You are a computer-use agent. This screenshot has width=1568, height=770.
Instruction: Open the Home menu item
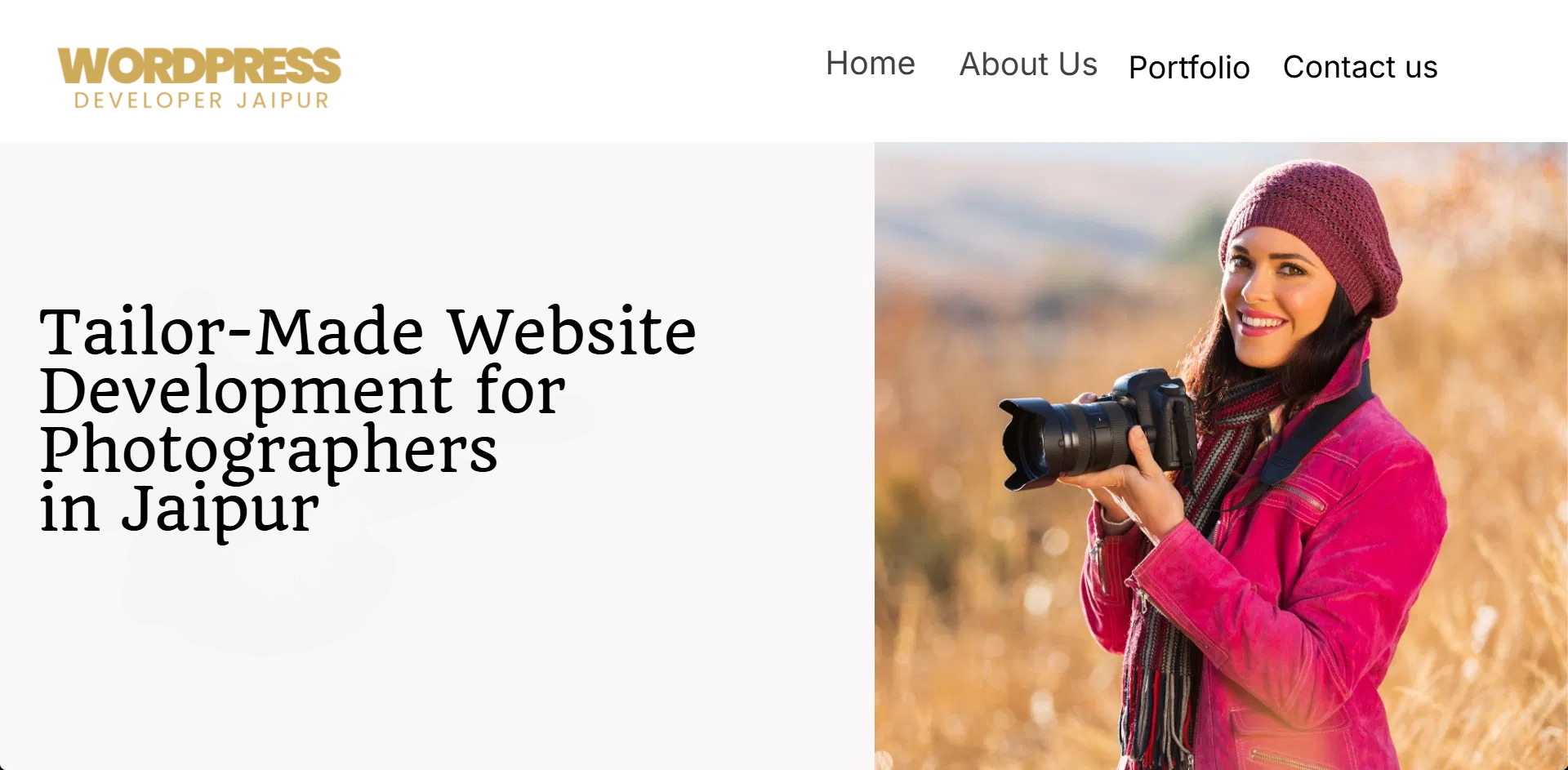click(870, 64)
